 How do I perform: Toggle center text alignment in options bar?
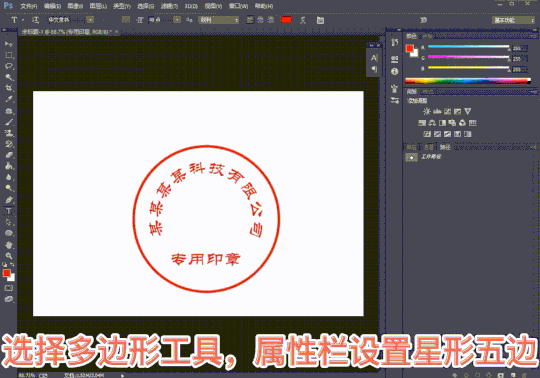260,20
